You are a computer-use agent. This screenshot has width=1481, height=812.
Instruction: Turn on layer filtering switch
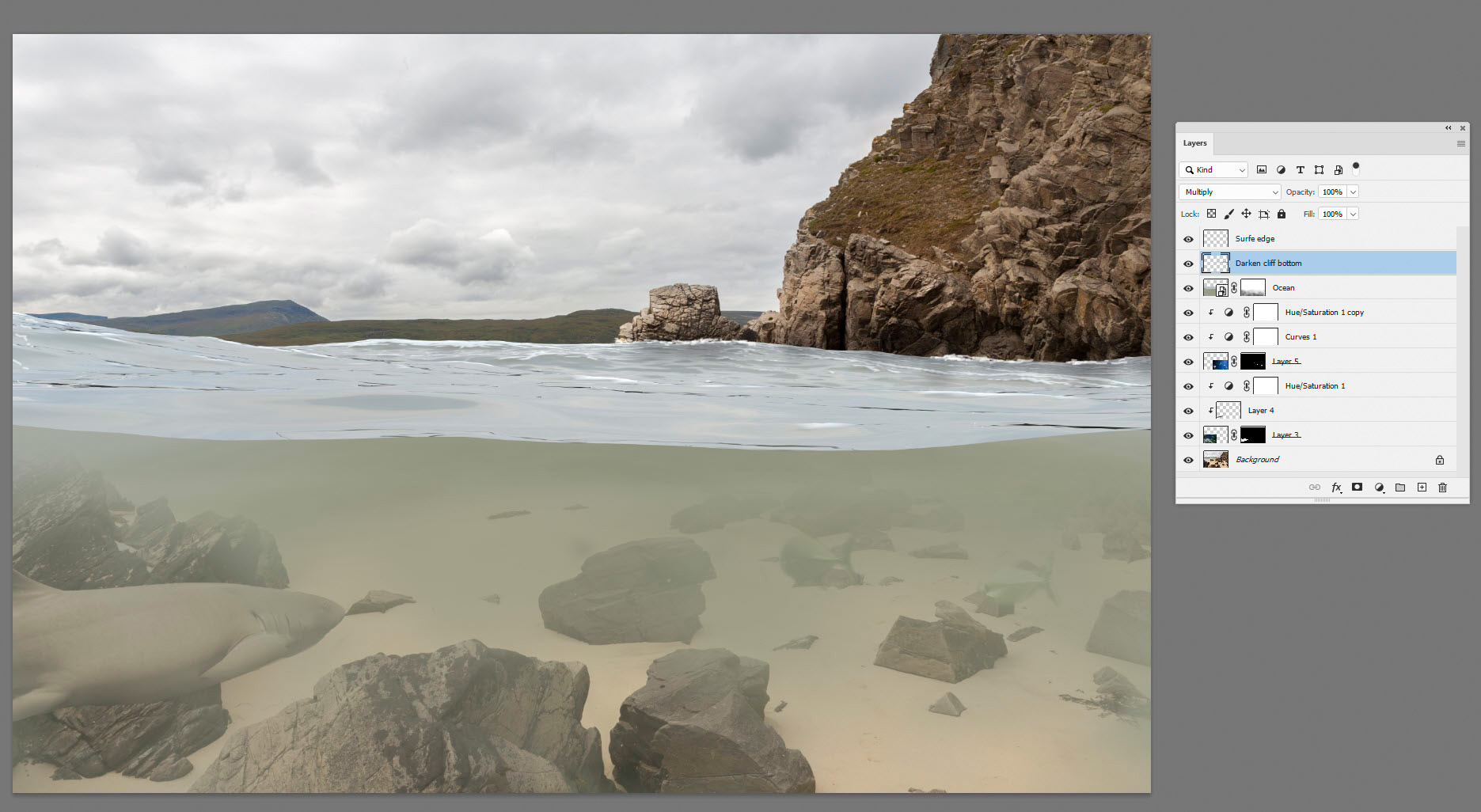pyautogui.click(x=1355, y=168)
